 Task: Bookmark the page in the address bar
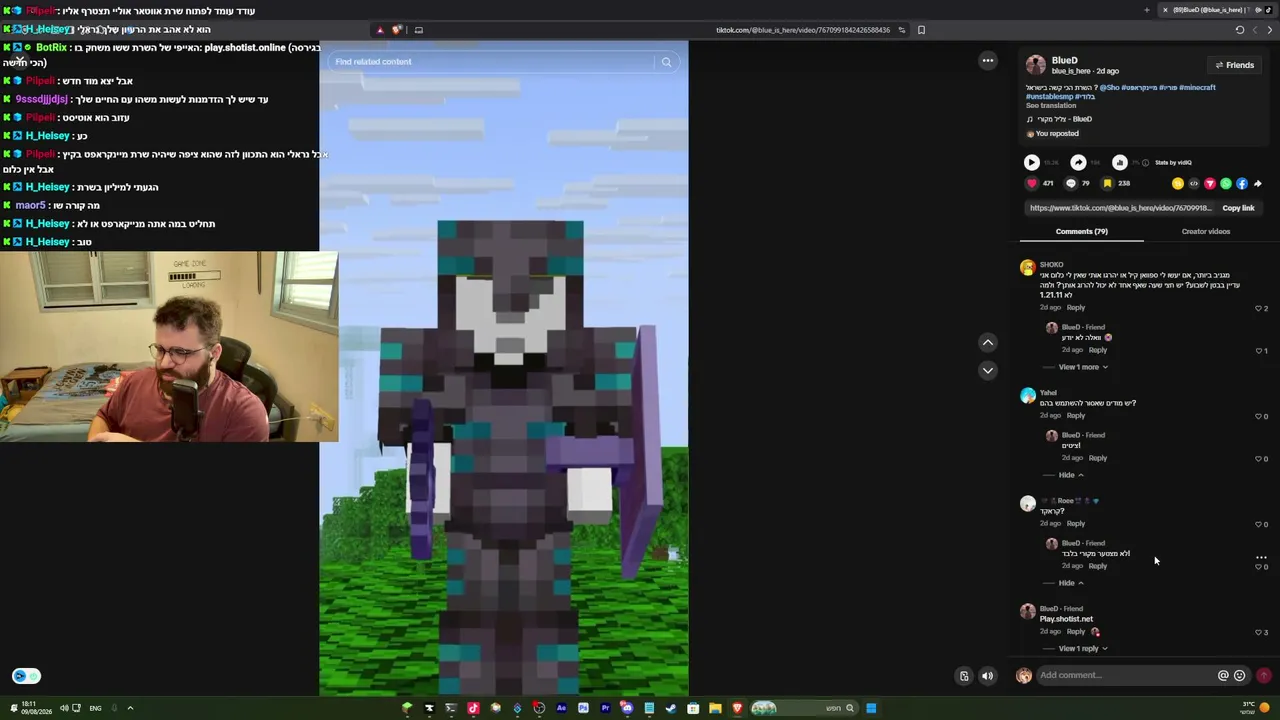click(x=921, y=30)
